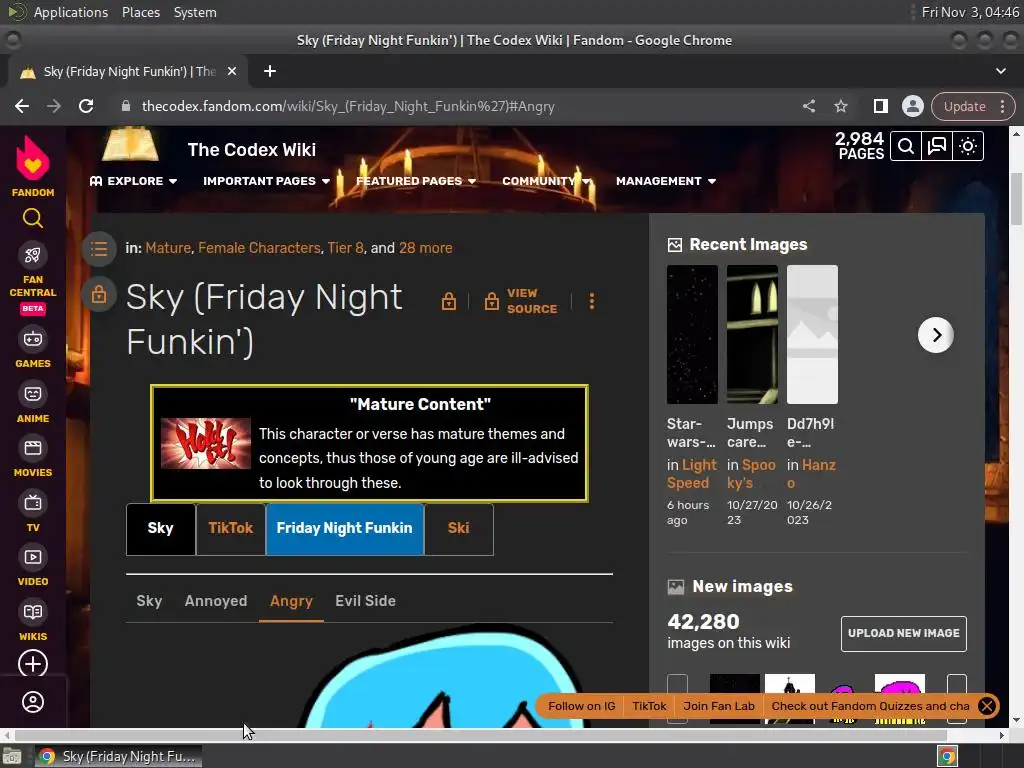1024x768 pixels.
Task: Toggle the light/dark theme sun icon
Action: click(968, 146)
